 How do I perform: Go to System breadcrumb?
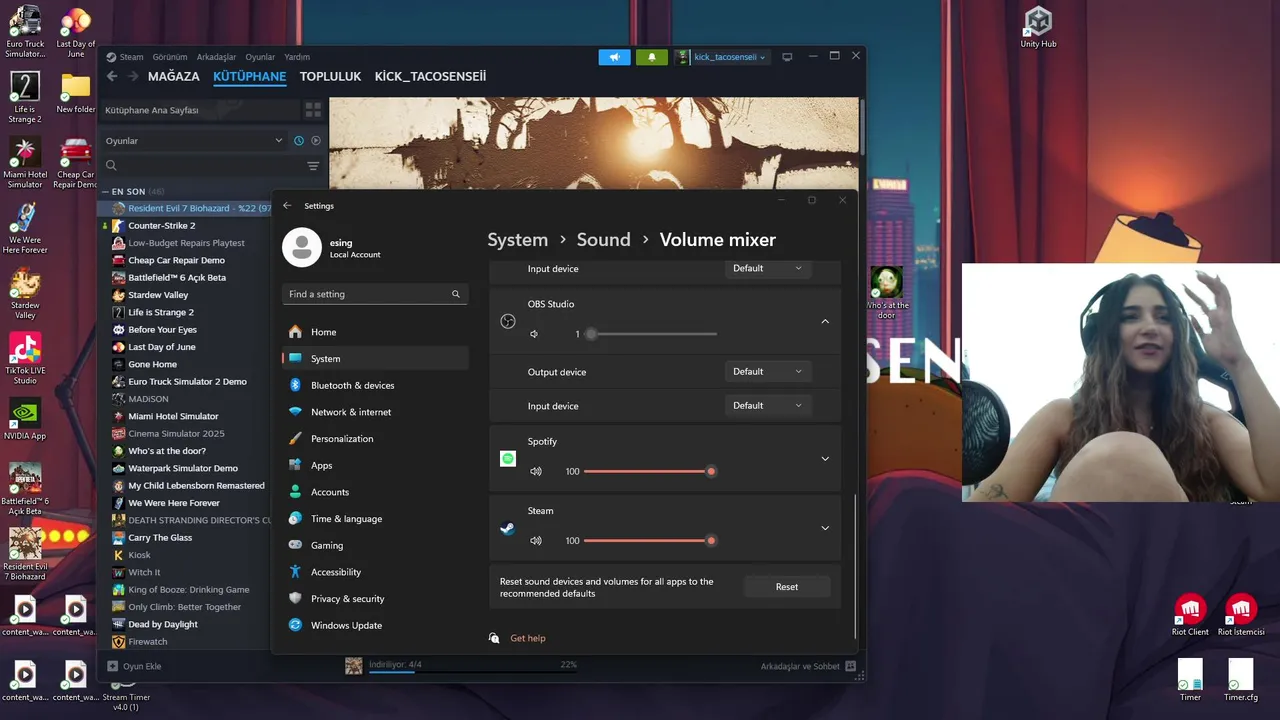coord(517,240)
